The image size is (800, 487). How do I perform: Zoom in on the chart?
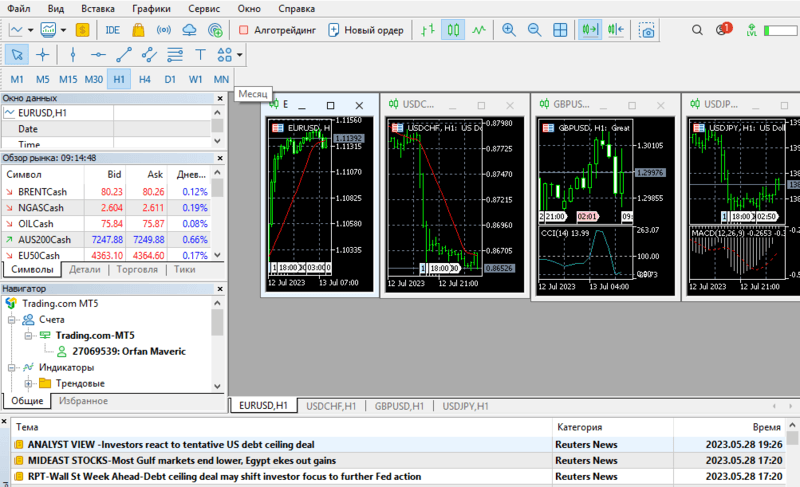click(x=509, y=30)
